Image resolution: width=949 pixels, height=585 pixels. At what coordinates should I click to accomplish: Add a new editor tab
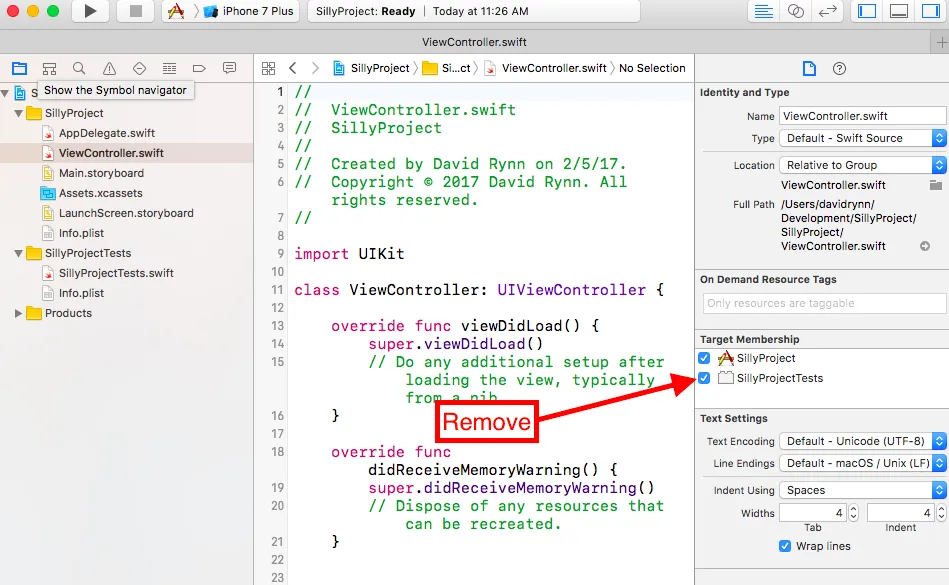(941, 42)
